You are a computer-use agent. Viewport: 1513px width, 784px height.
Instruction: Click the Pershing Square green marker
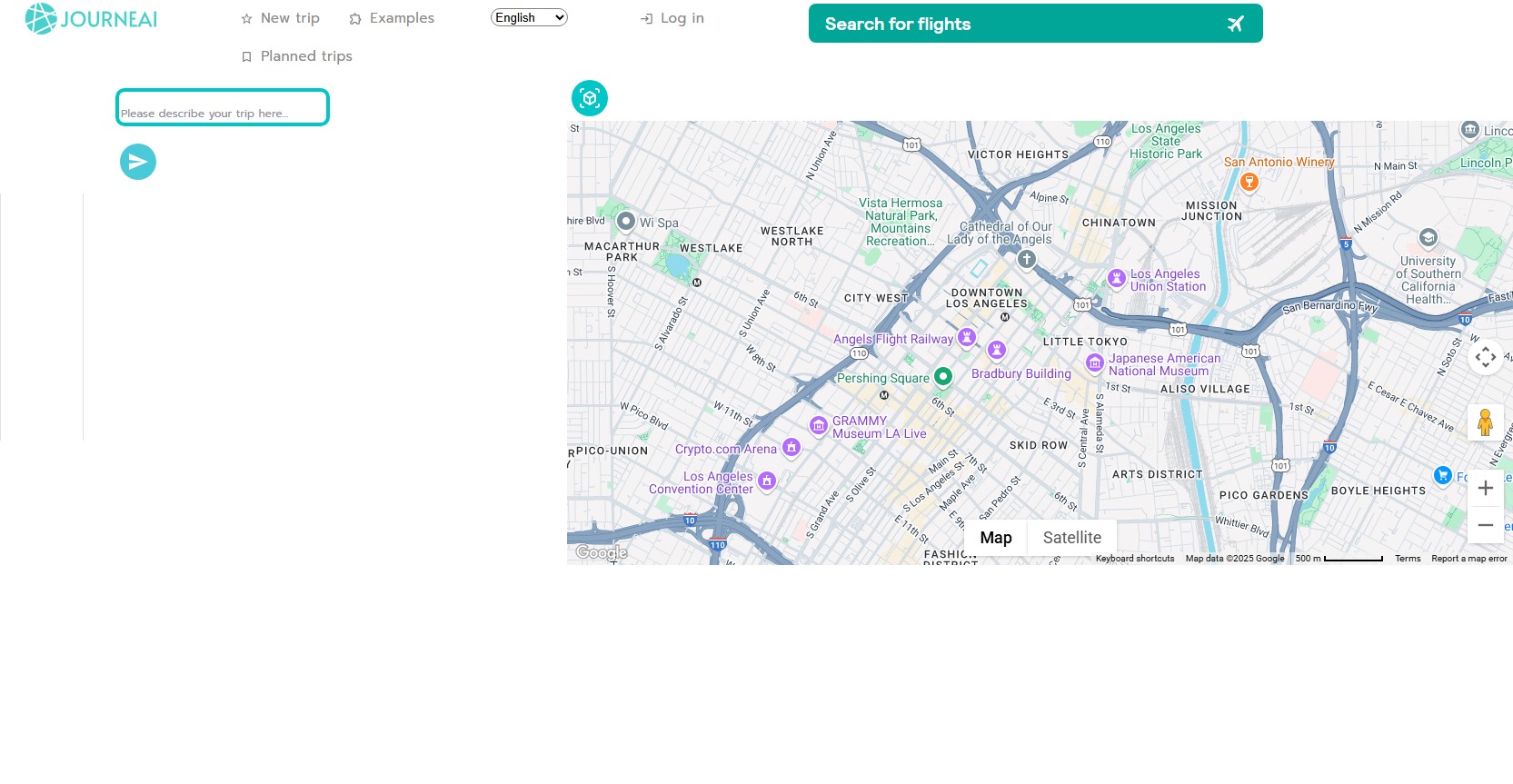coord(943,376)
